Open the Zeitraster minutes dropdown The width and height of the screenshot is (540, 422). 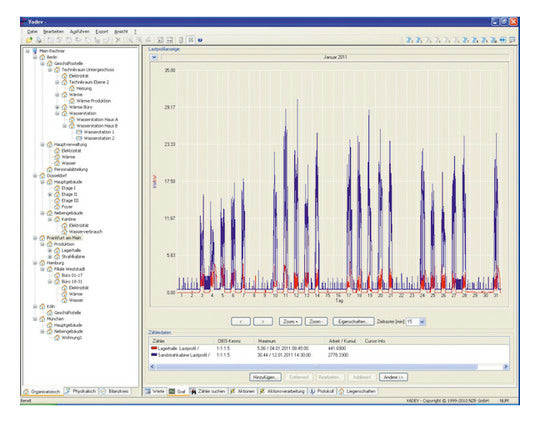pyautogui.click(x=422, y=322)
